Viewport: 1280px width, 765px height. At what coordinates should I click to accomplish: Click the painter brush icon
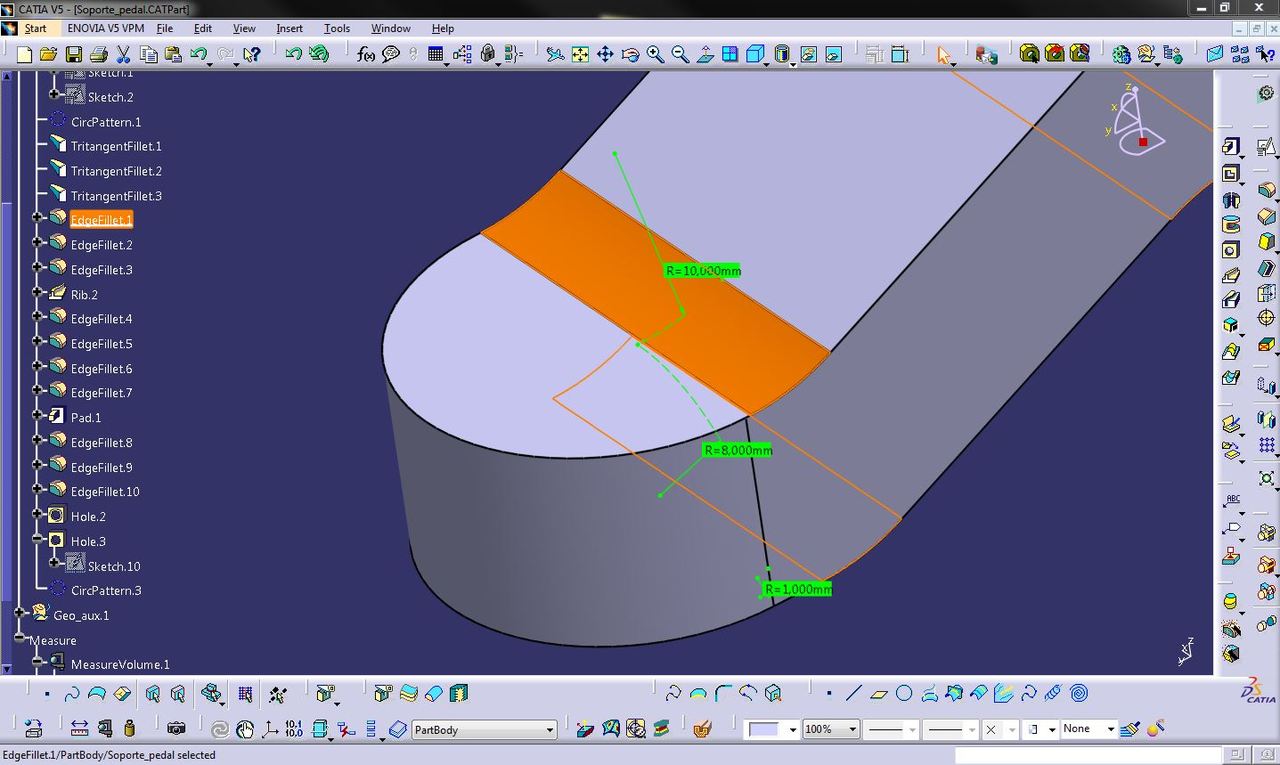tap(1131, 729)
